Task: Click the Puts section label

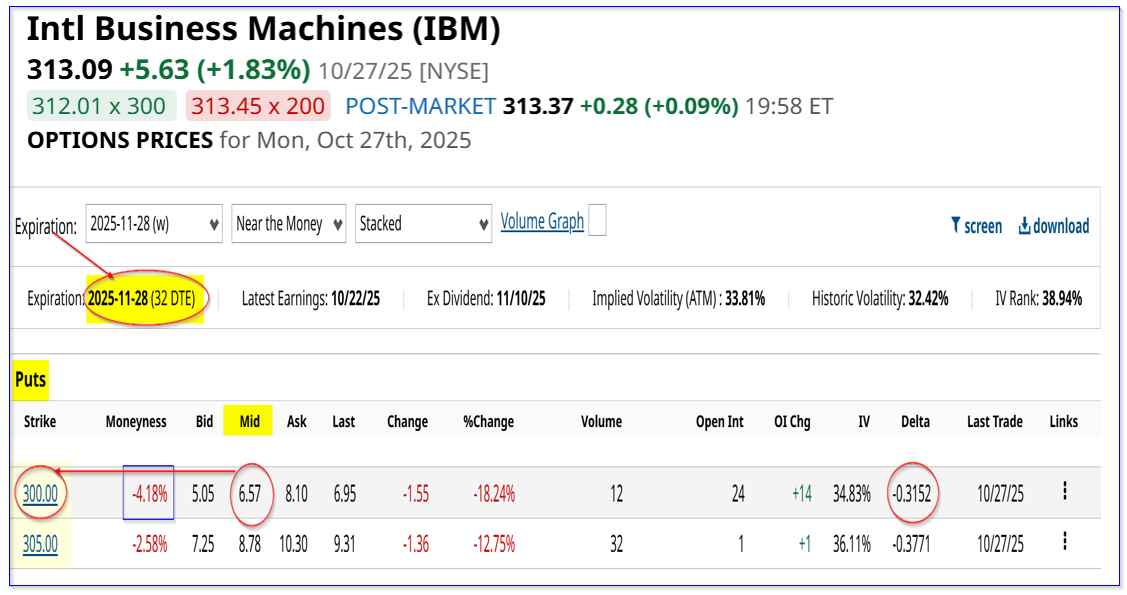Action: pyautogui.click(x=30, y=380)
